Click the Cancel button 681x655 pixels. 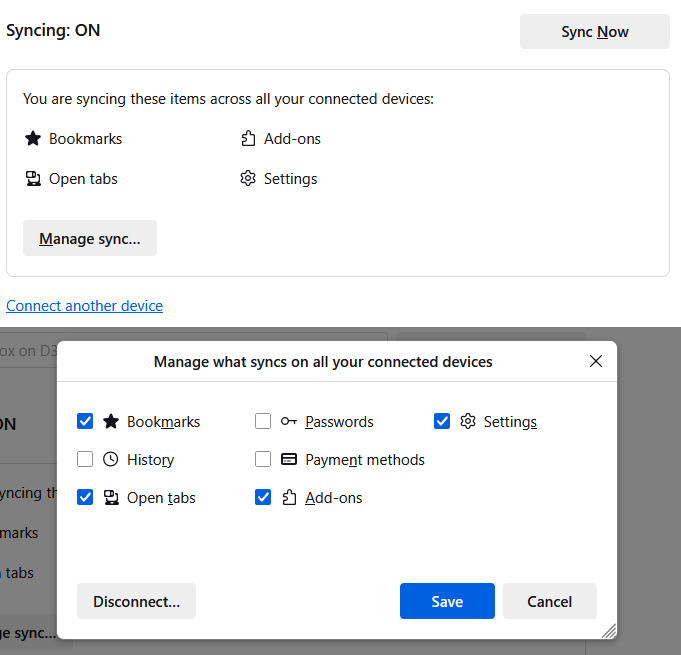[x=550, y=601]
